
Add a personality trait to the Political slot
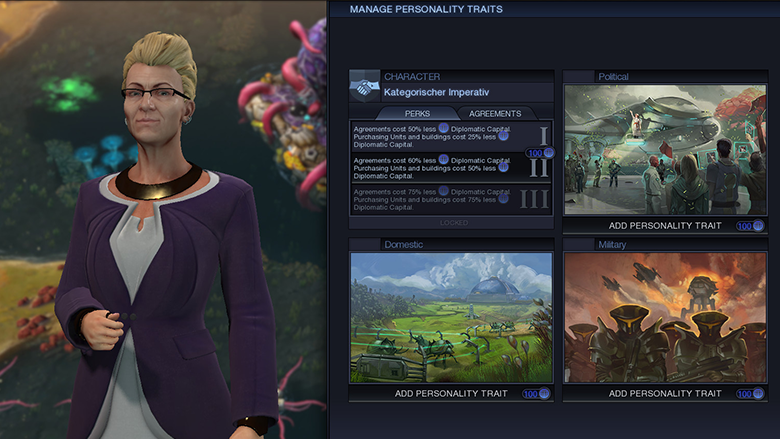click(x=665, y=226)
